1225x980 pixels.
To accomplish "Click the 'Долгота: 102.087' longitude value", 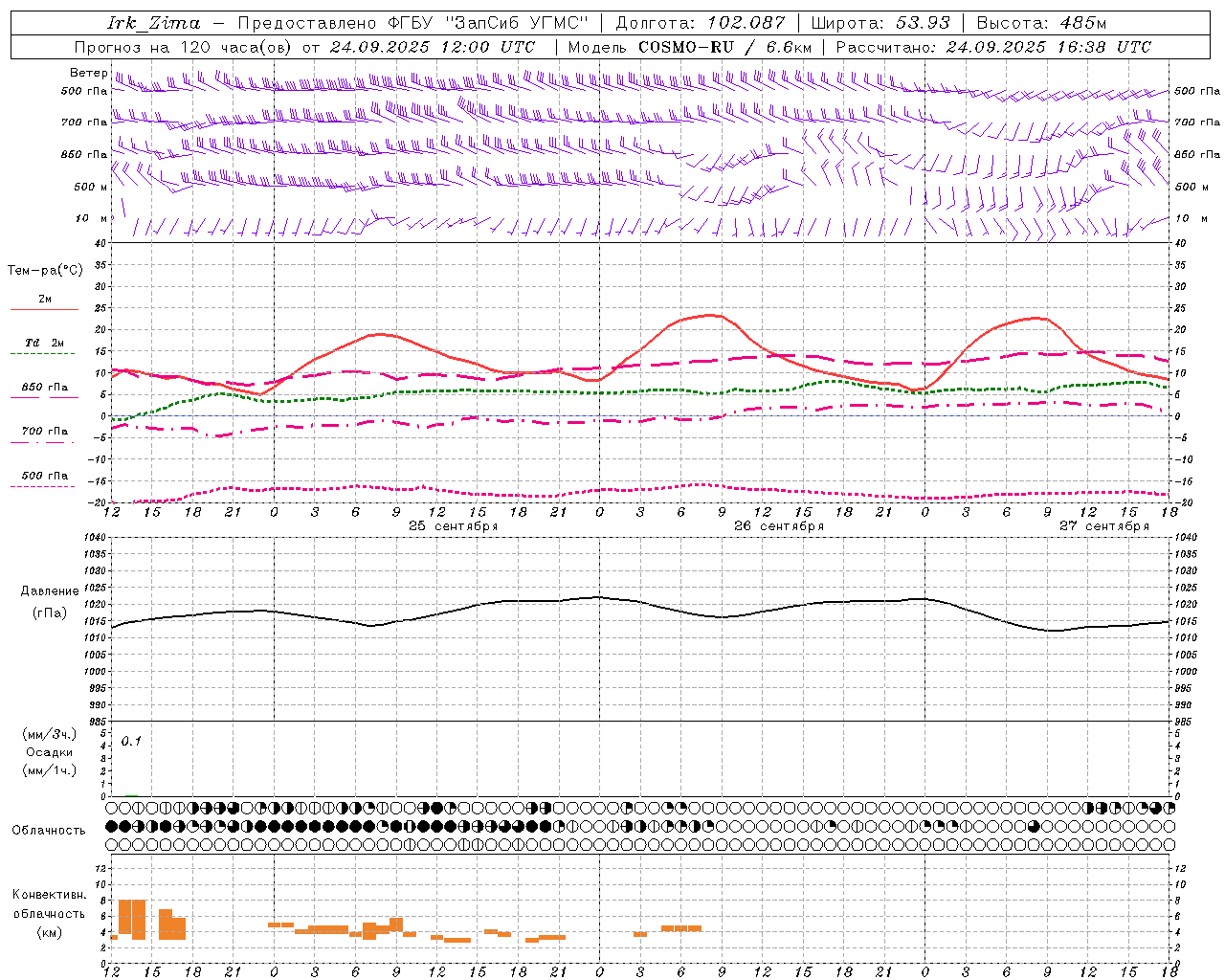I will [x=700, y=22].
